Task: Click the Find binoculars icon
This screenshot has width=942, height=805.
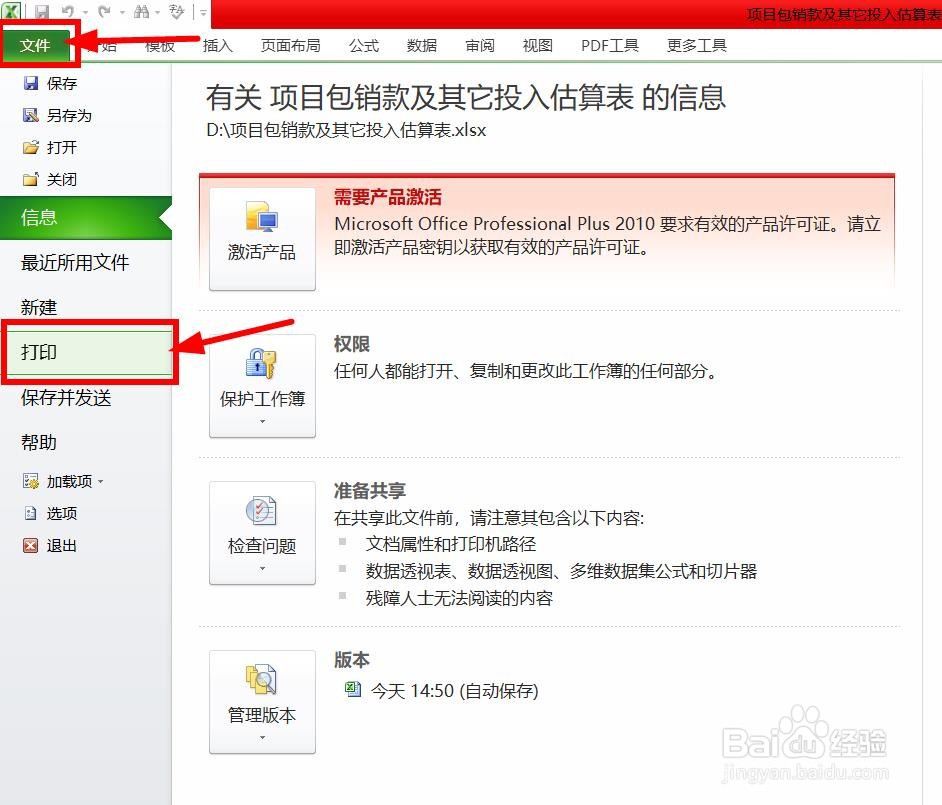Action: (143, 11)
